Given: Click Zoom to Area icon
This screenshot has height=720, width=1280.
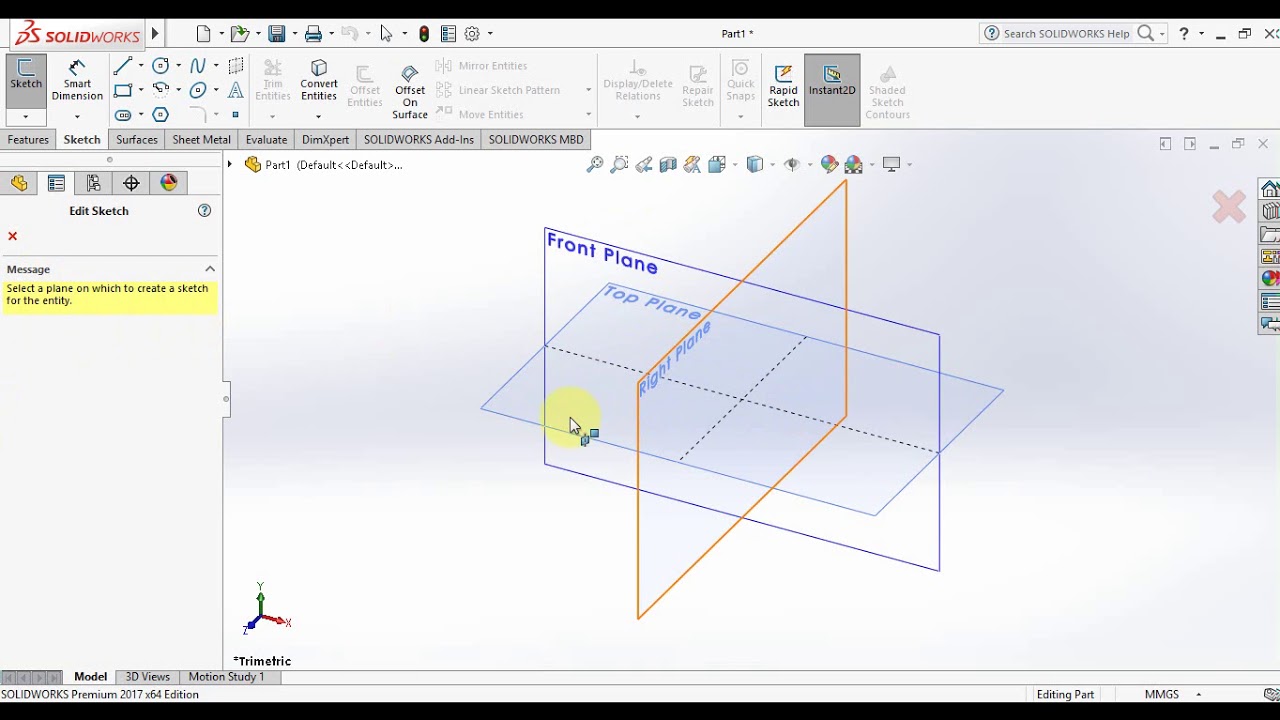Looking at the screenshot, I should pyautogui.click(x=619, y=164).
